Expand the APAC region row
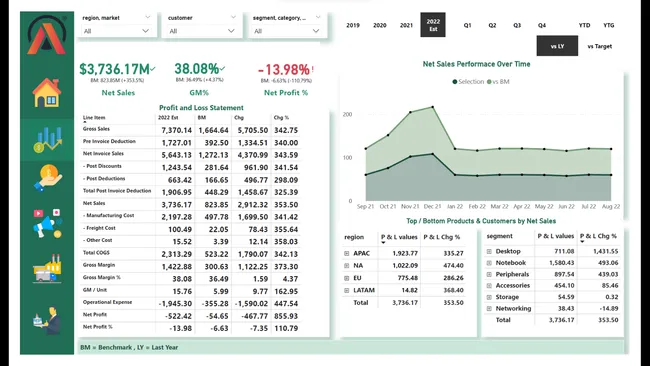The height and width of the screenshot is (366, 650). click(x=347, y=253)
